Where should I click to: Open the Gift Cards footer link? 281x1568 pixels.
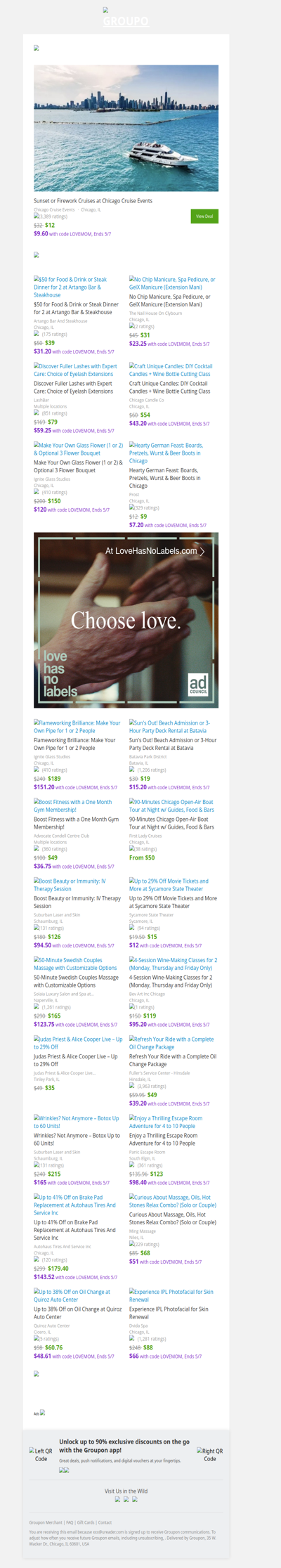click(x=86, y=1522)
